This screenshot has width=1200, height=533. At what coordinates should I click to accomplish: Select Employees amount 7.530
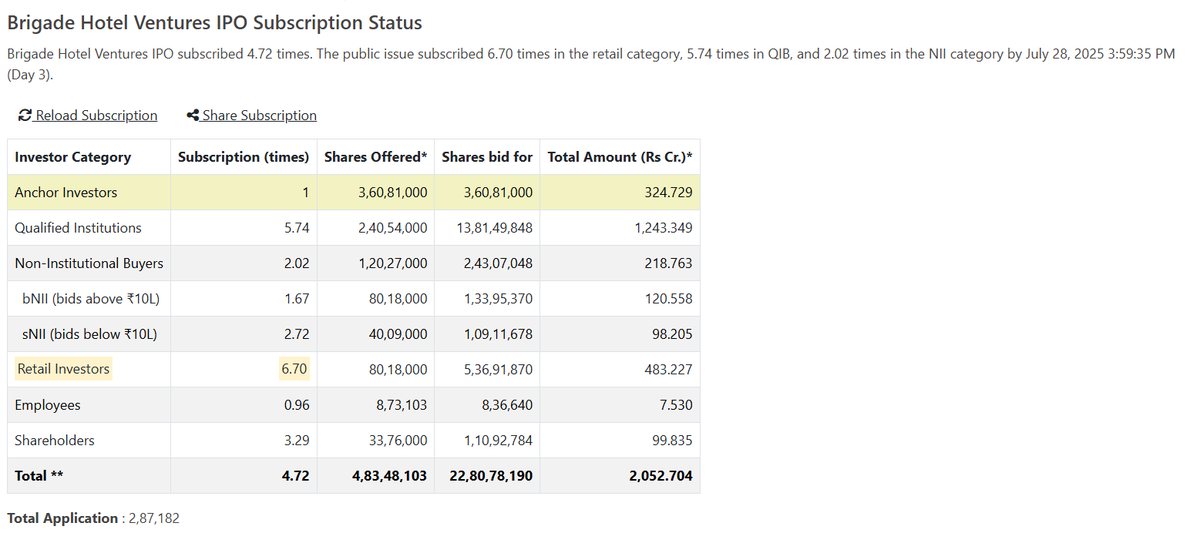point(676,405)
